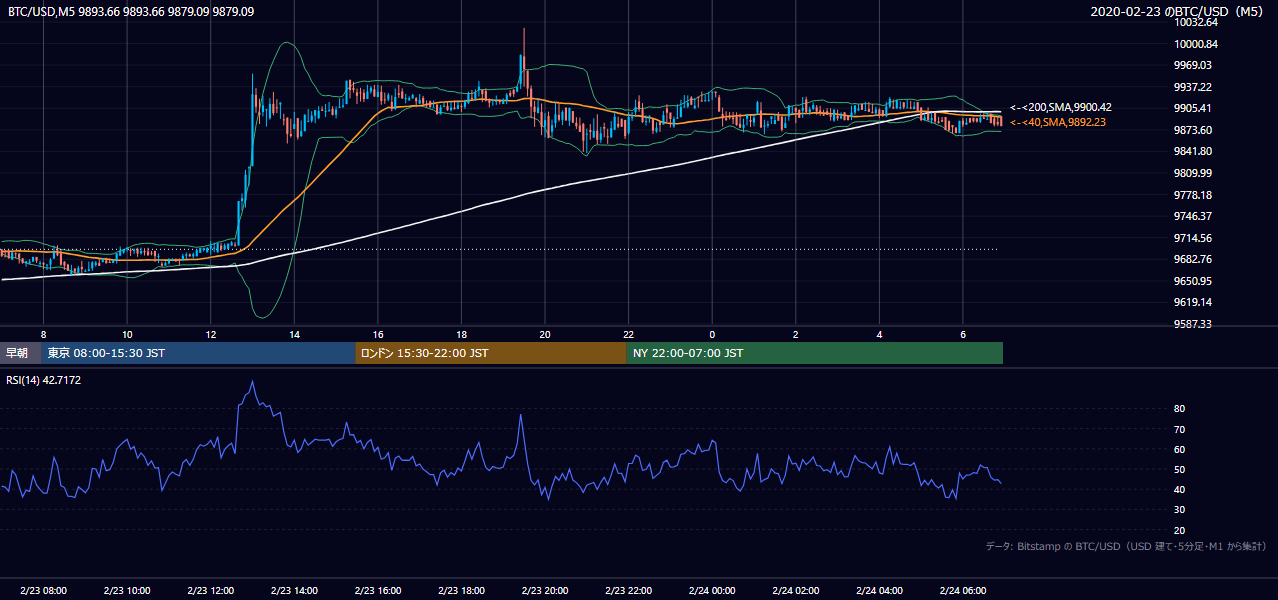Viewport: 1278px width, 600px height.
Task: Click price axis label 9969.03
Action: (x=1193, y=65)
